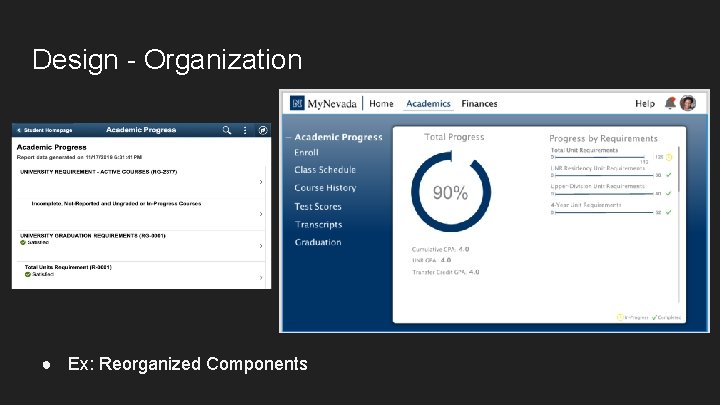
Task: Click the yellow in-progress clock icon
Action: [669, 157]
